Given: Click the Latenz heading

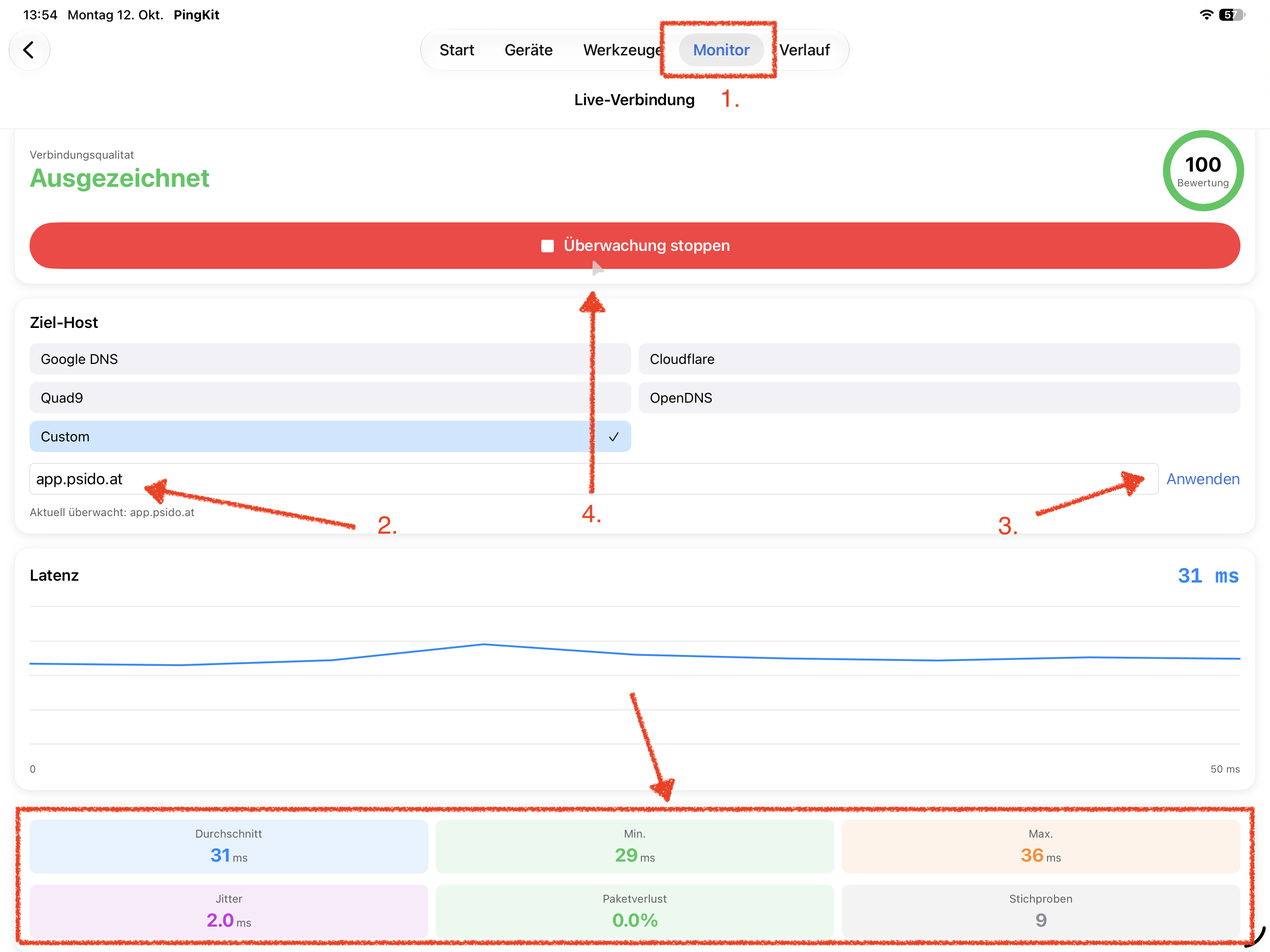Looking at the screenshot, I should coord(54,576).
